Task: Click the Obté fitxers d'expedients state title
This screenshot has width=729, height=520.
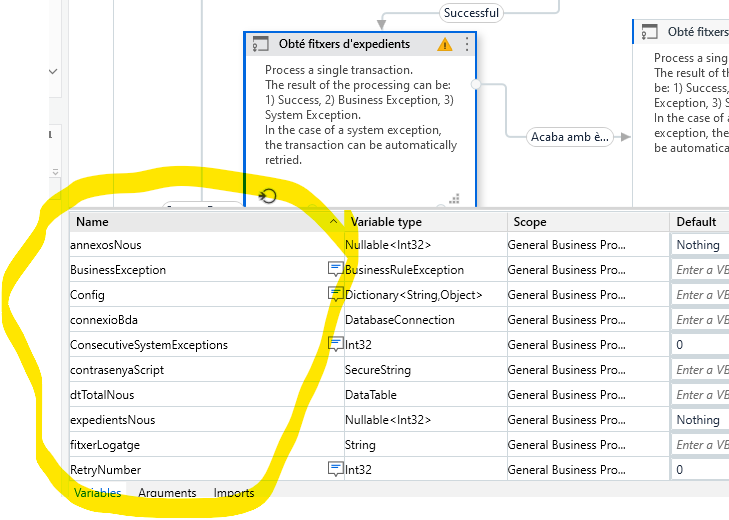Action: tap(345, 44)
